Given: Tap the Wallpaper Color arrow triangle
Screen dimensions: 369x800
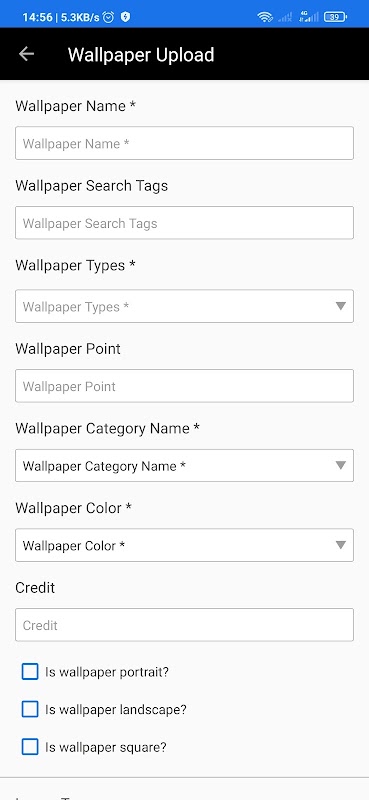Looking at the screenshot, I should tap(340, 545).
